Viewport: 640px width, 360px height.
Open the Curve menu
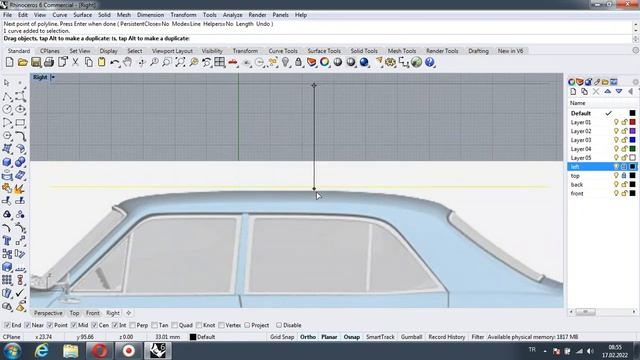[60, 15]
